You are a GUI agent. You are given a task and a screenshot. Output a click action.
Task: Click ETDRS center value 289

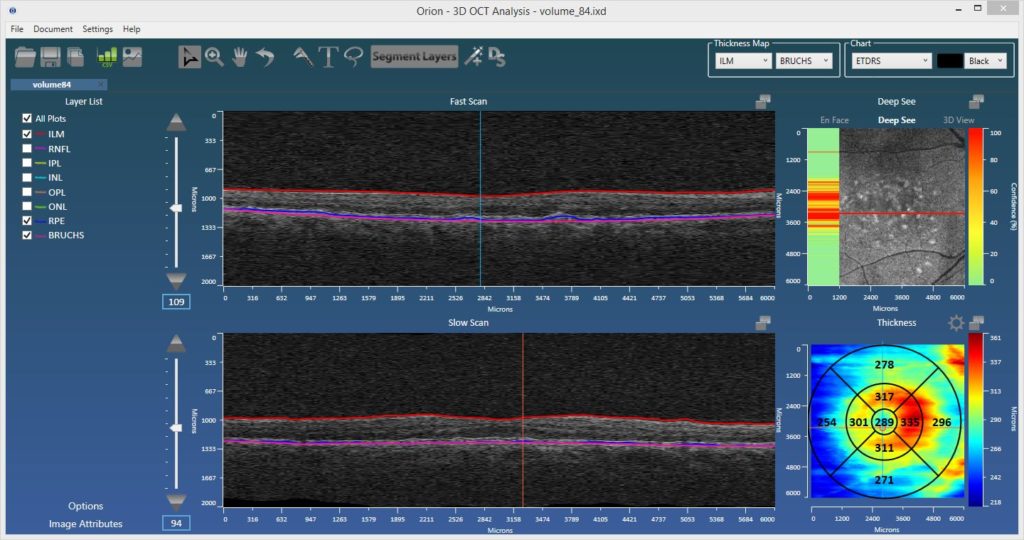884,422
